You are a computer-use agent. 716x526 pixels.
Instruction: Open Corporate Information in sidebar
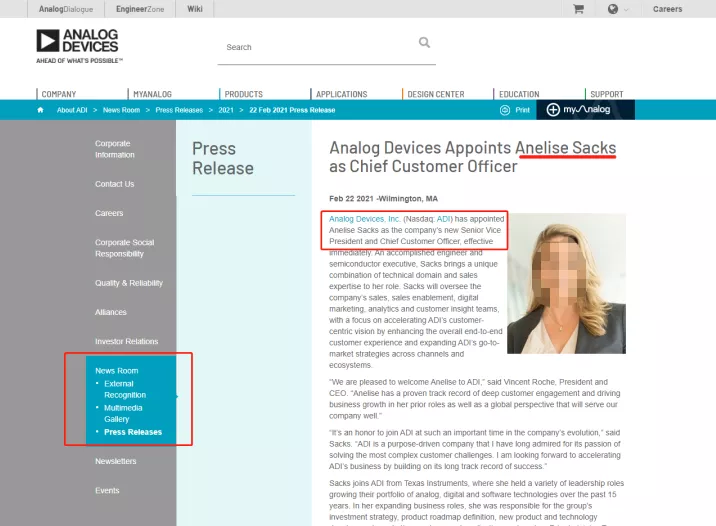115,149
